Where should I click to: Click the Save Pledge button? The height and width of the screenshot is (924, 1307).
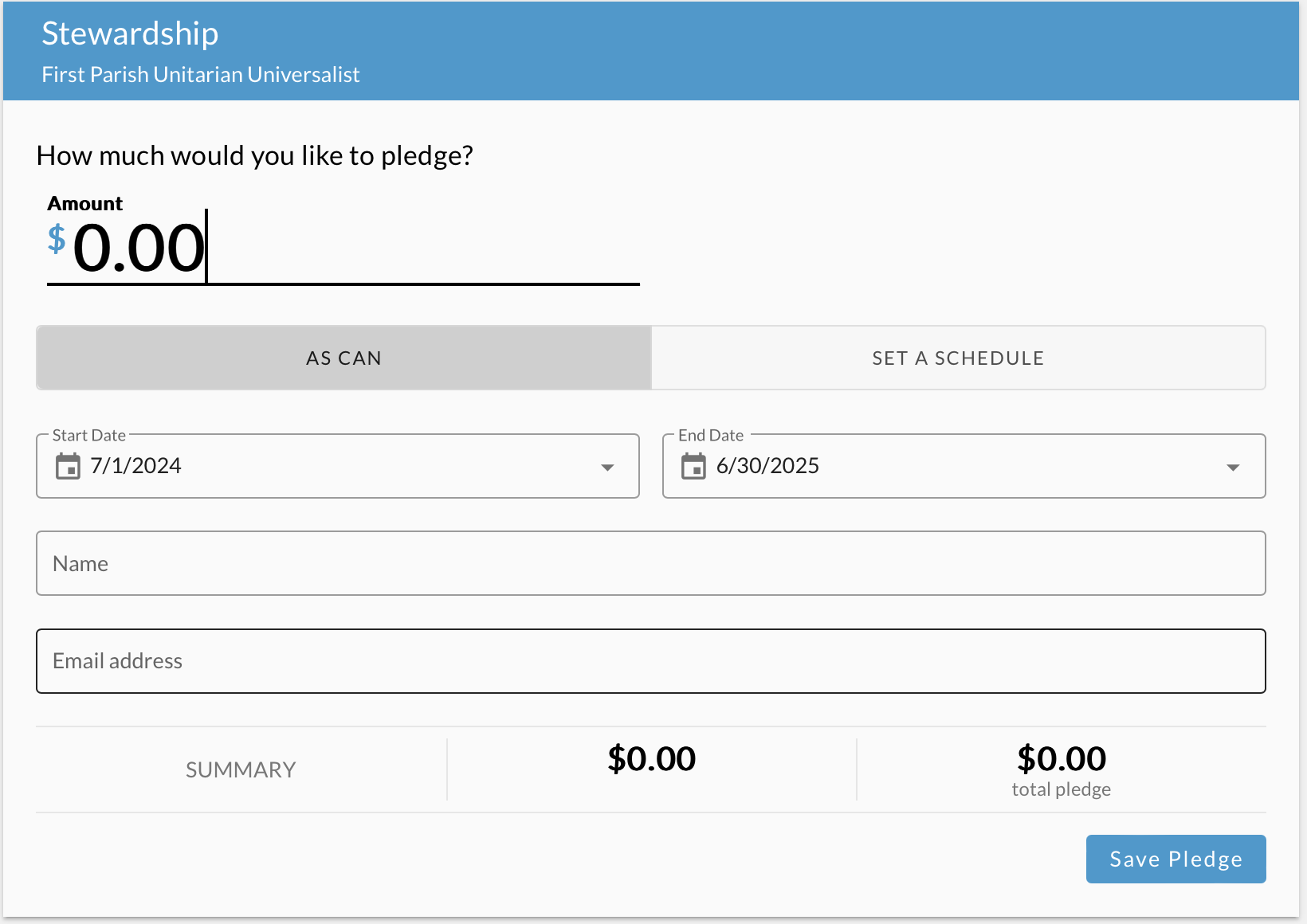[x=1176, y=859]
